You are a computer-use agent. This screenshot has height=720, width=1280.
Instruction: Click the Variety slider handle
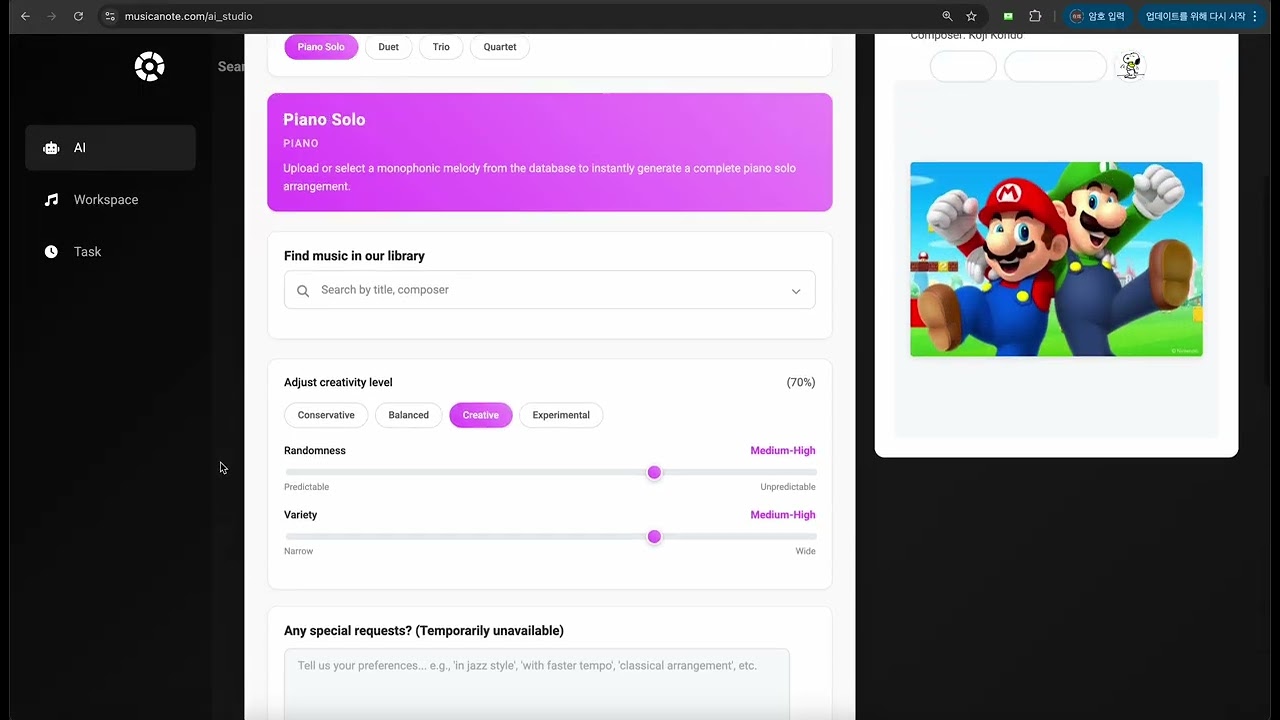[x=654, y=537]
